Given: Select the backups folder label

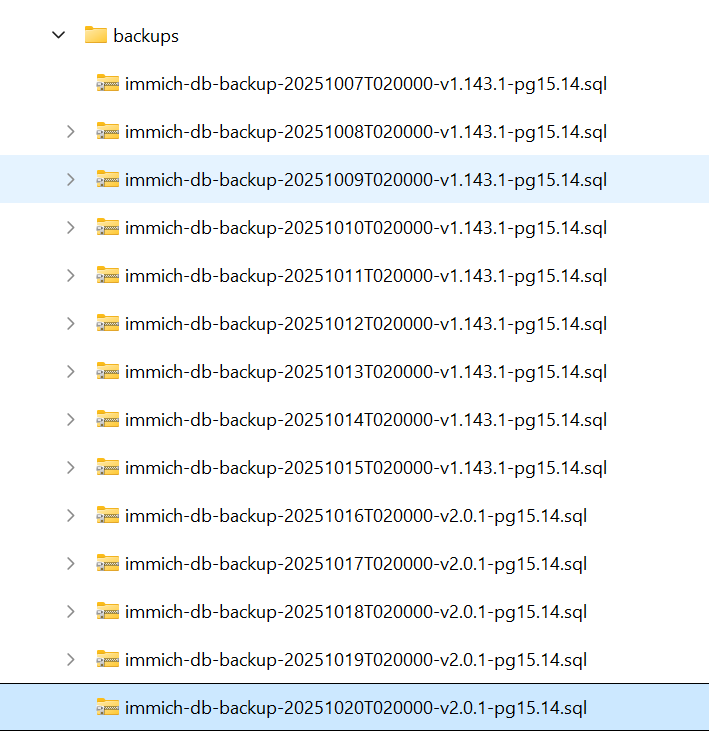Looking at the screenshot, I should (x=146, y=36).
